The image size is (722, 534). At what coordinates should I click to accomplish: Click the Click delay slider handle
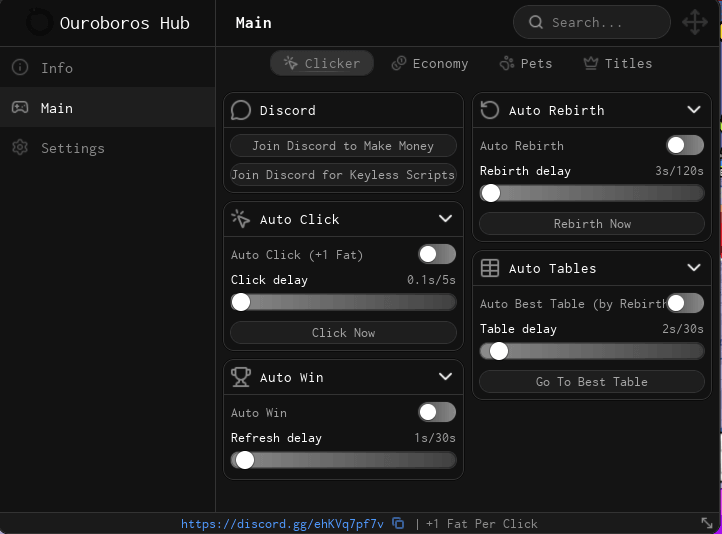tap(240, 302)
